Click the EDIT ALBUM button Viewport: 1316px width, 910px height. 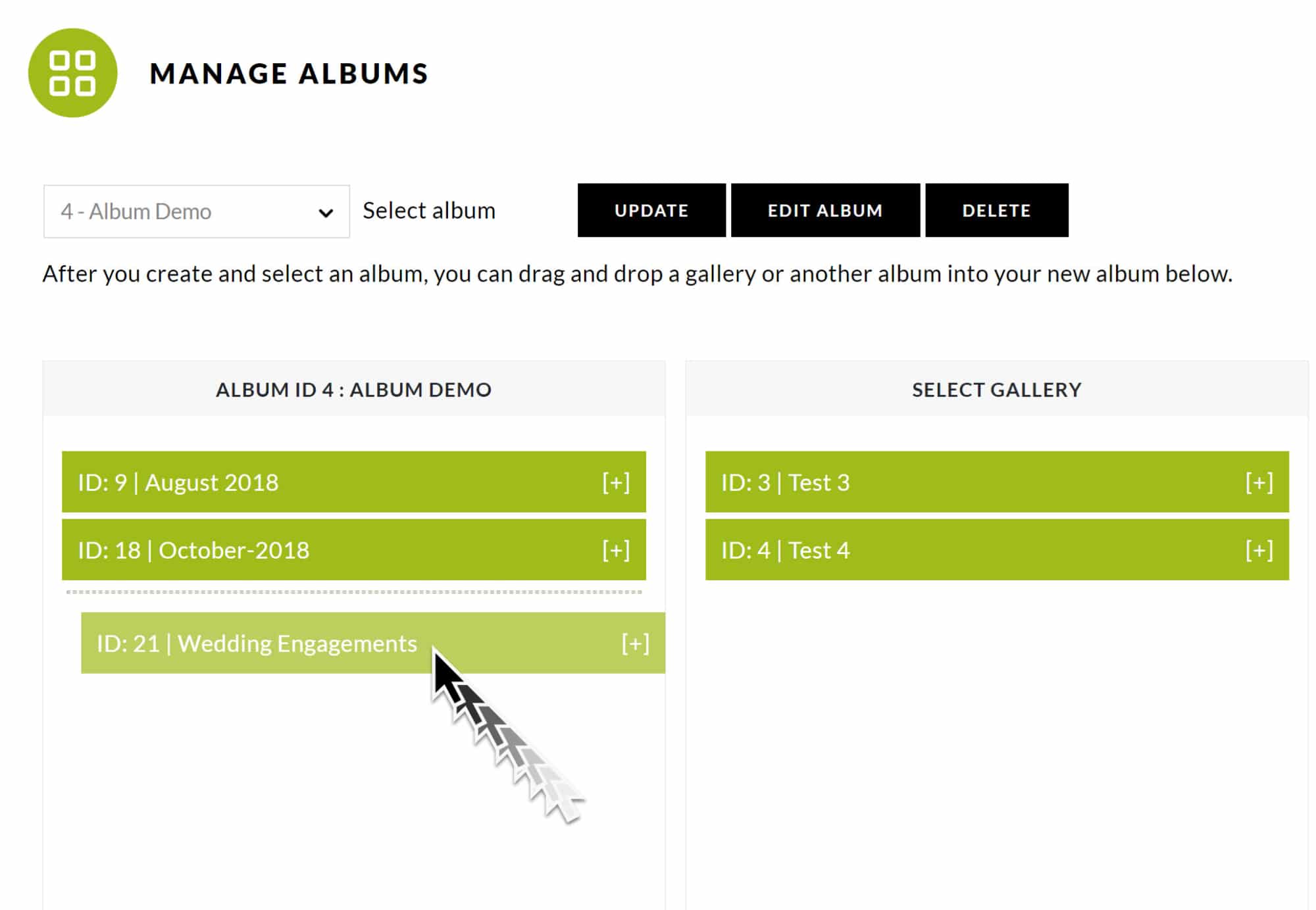coord(825,211)
